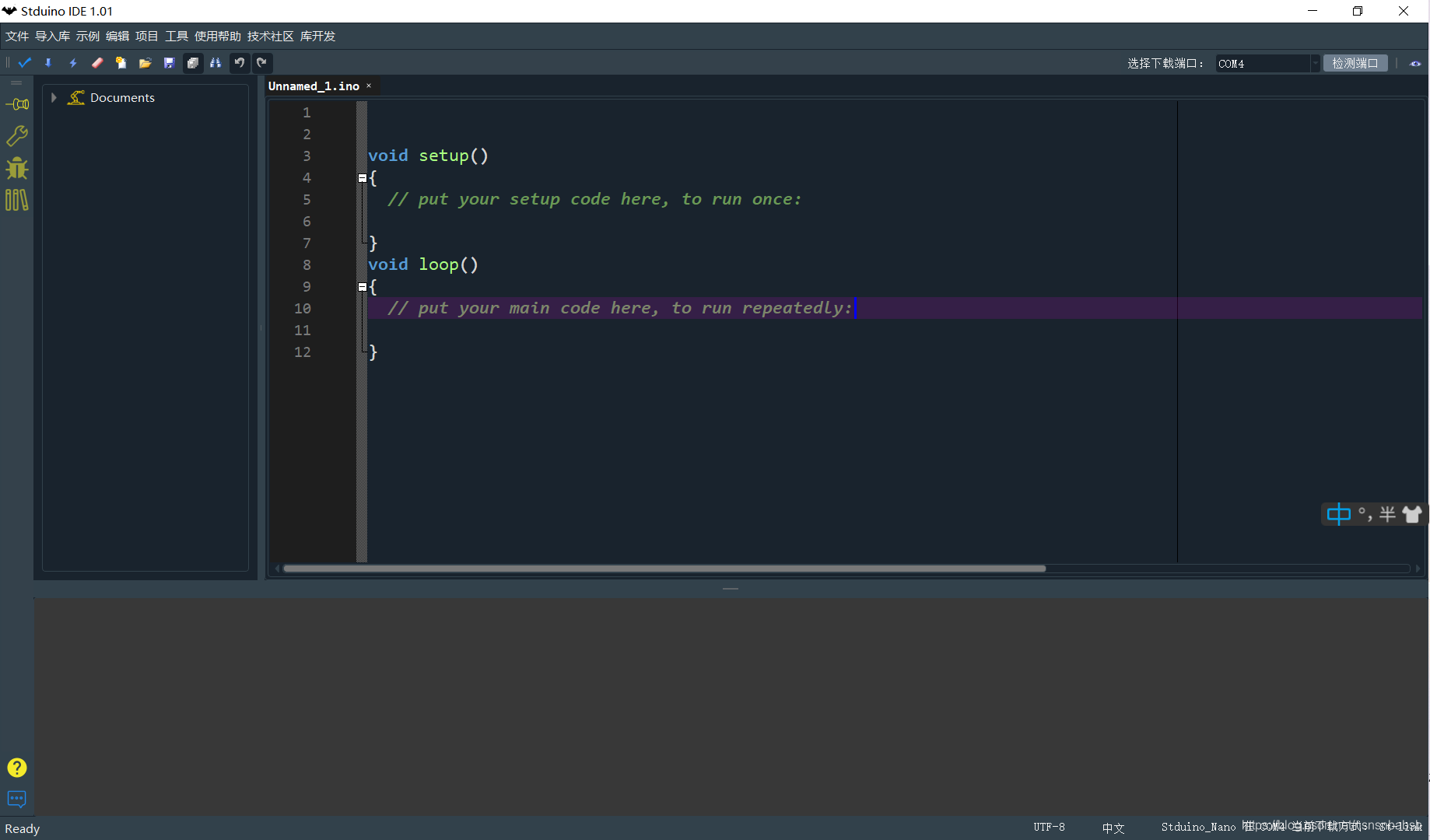Viewport: 1430px width, 840px height.
Task: Collapse the setup function fold marker
Action: coord(363,178)
